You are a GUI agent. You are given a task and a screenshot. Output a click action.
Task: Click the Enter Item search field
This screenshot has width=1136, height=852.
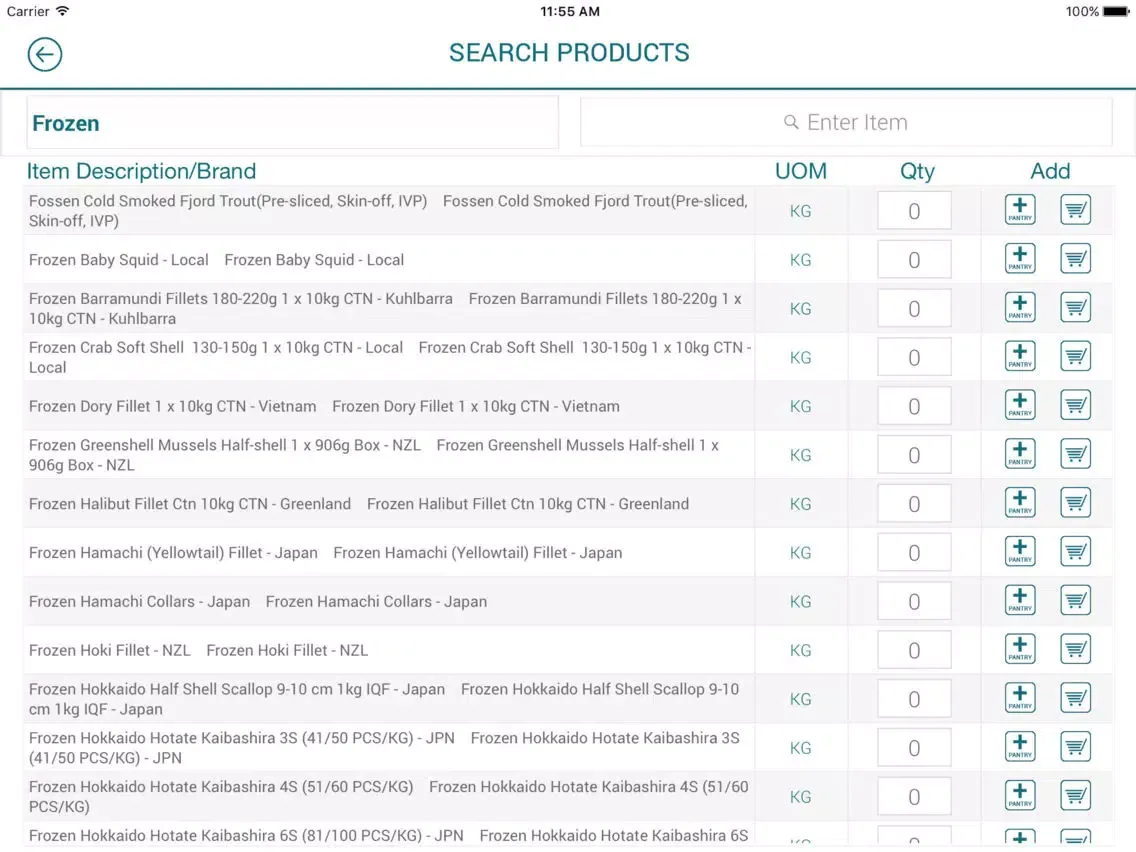[846, 122]
